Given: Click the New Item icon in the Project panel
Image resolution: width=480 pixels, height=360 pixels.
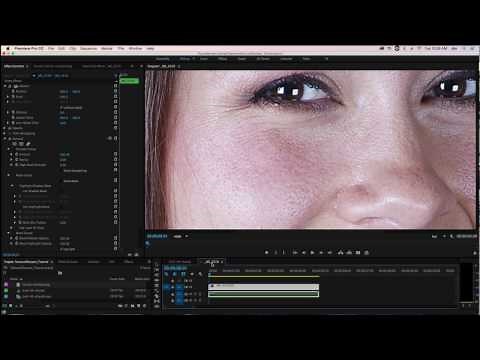Looking at the screenshot, I should tap(139, 306).
